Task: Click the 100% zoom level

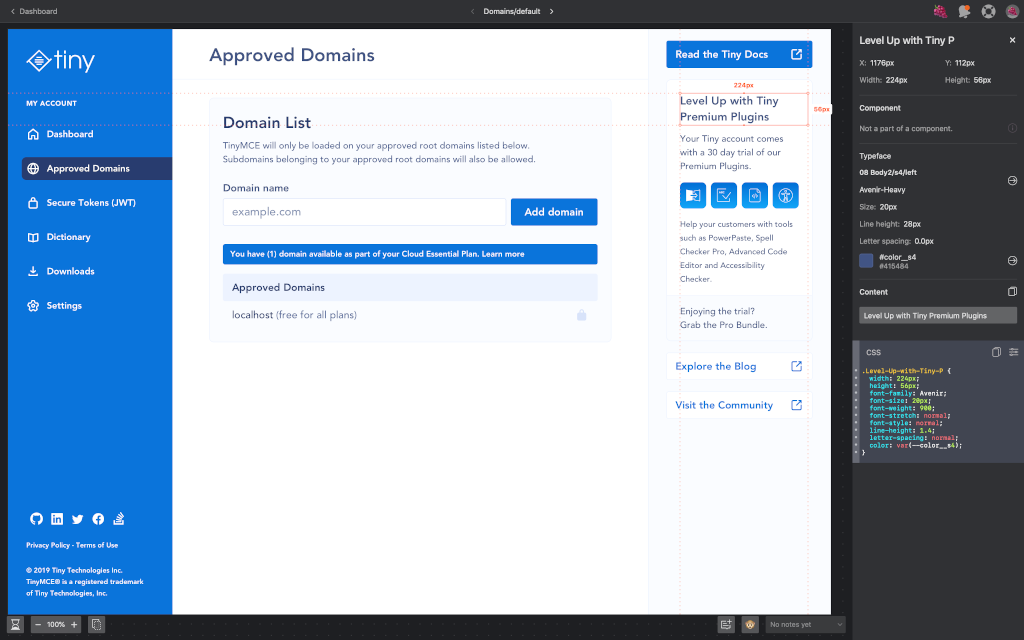Action: (x=56, y=624)
